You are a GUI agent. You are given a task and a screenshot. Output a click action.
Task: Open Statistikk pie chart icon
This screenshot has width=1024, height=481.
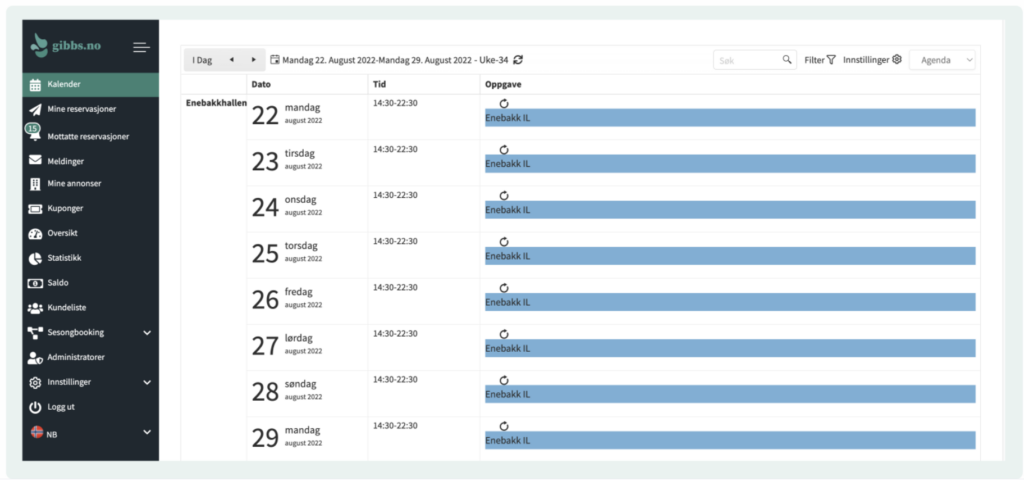[x=35, y=258]
